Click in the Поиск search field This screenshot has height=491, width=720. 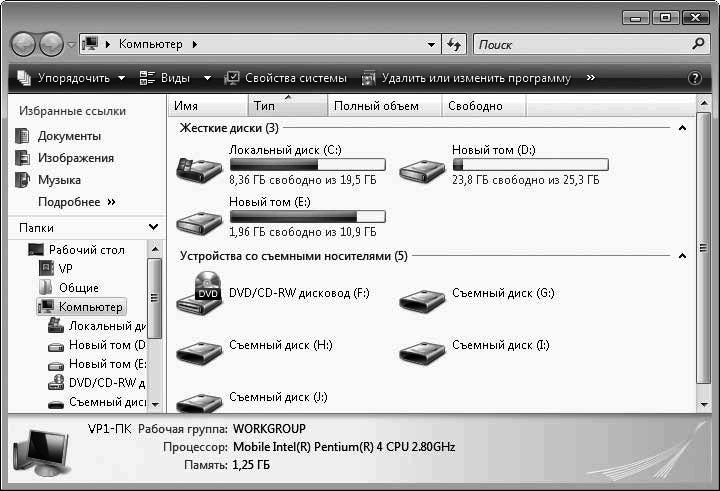click(x=580, y=45)
